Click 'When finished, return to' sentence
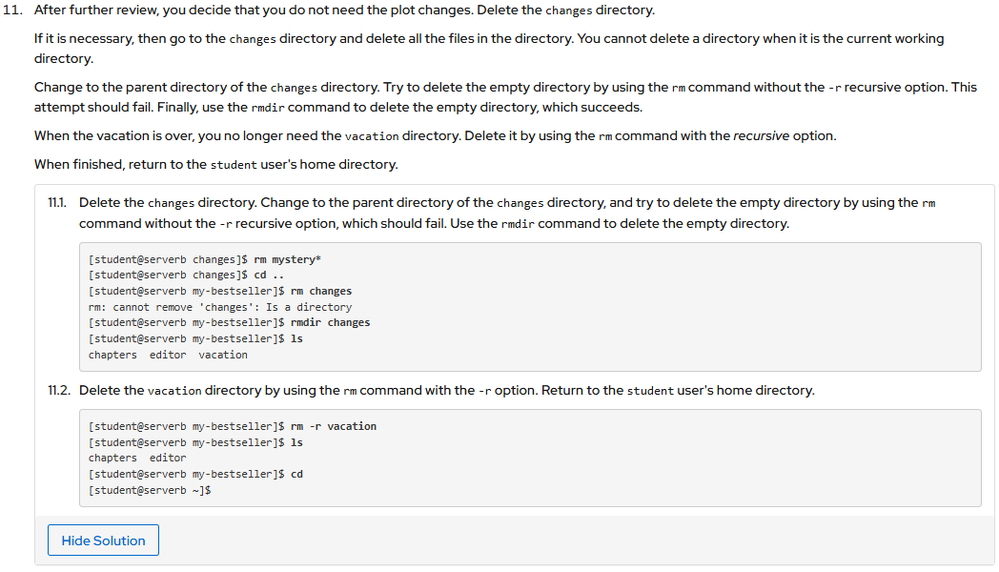Image resolution: width=999 pixels, height=572 pixels. [216, 164]
